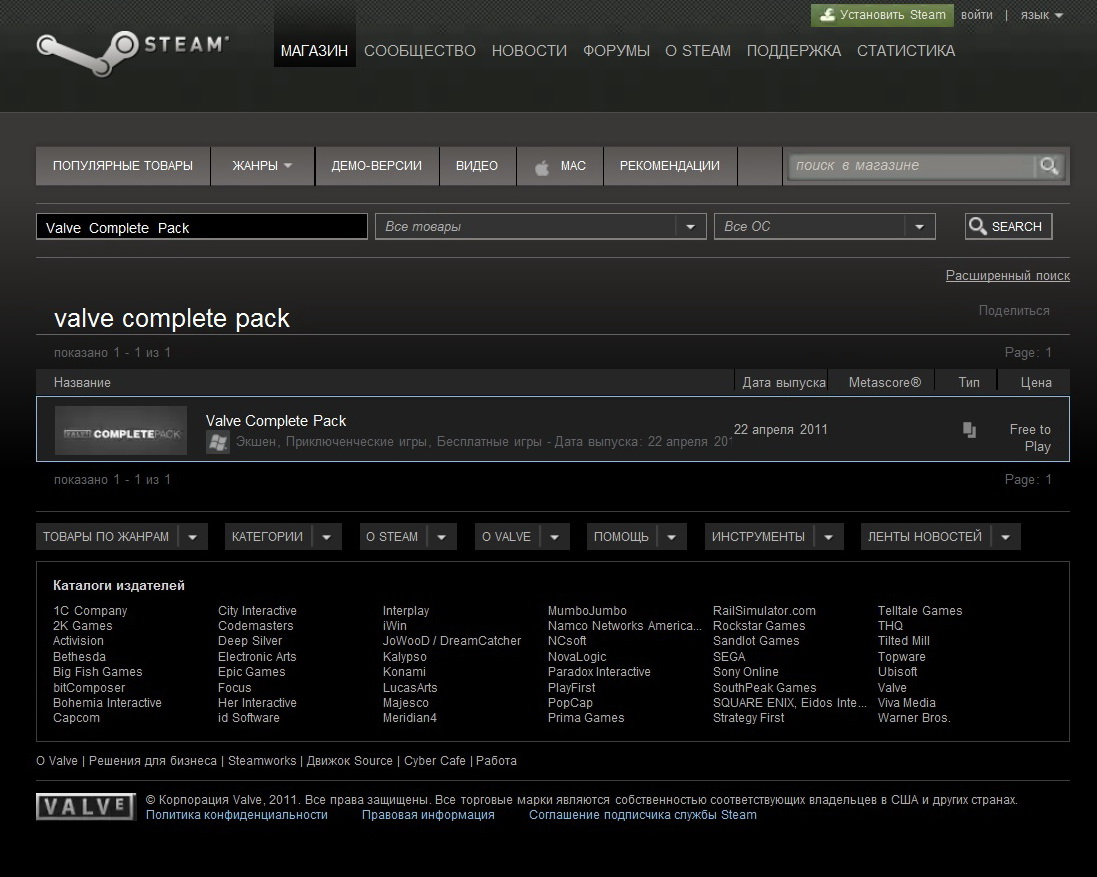The width and height of the screenshot is (1097, 877).
Task: Open the язык language dropdown
Action: 1041,15
